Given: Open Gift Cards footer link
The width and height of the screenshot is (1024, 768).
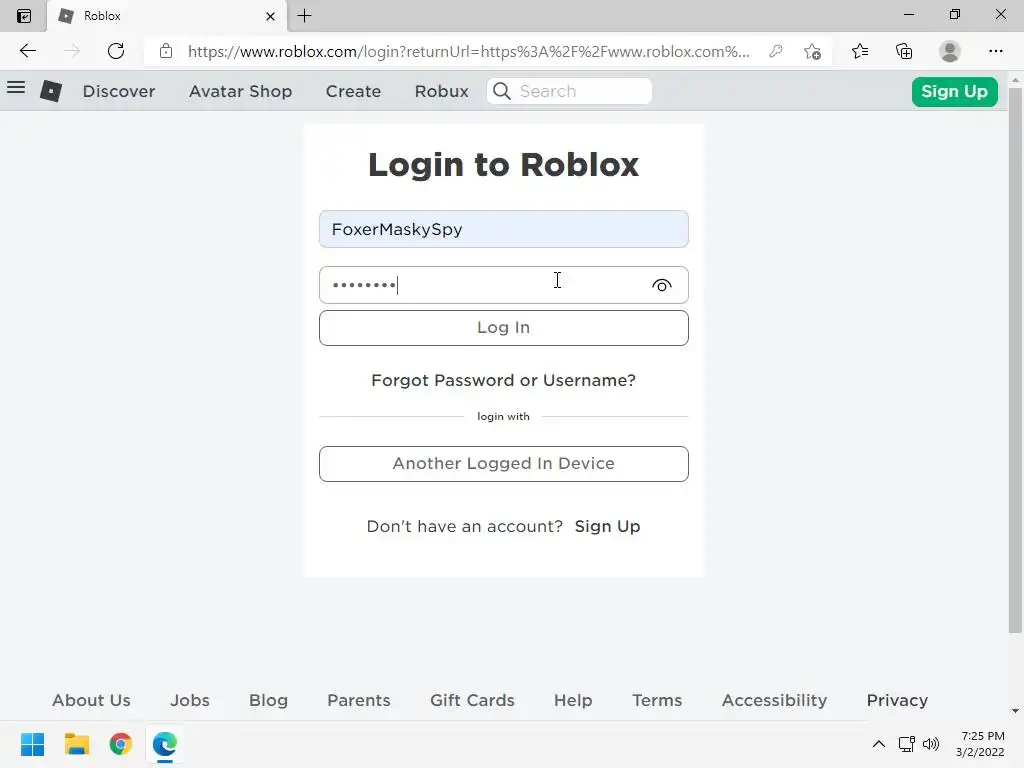Looking at the screenshot, I should pos(472,700).
